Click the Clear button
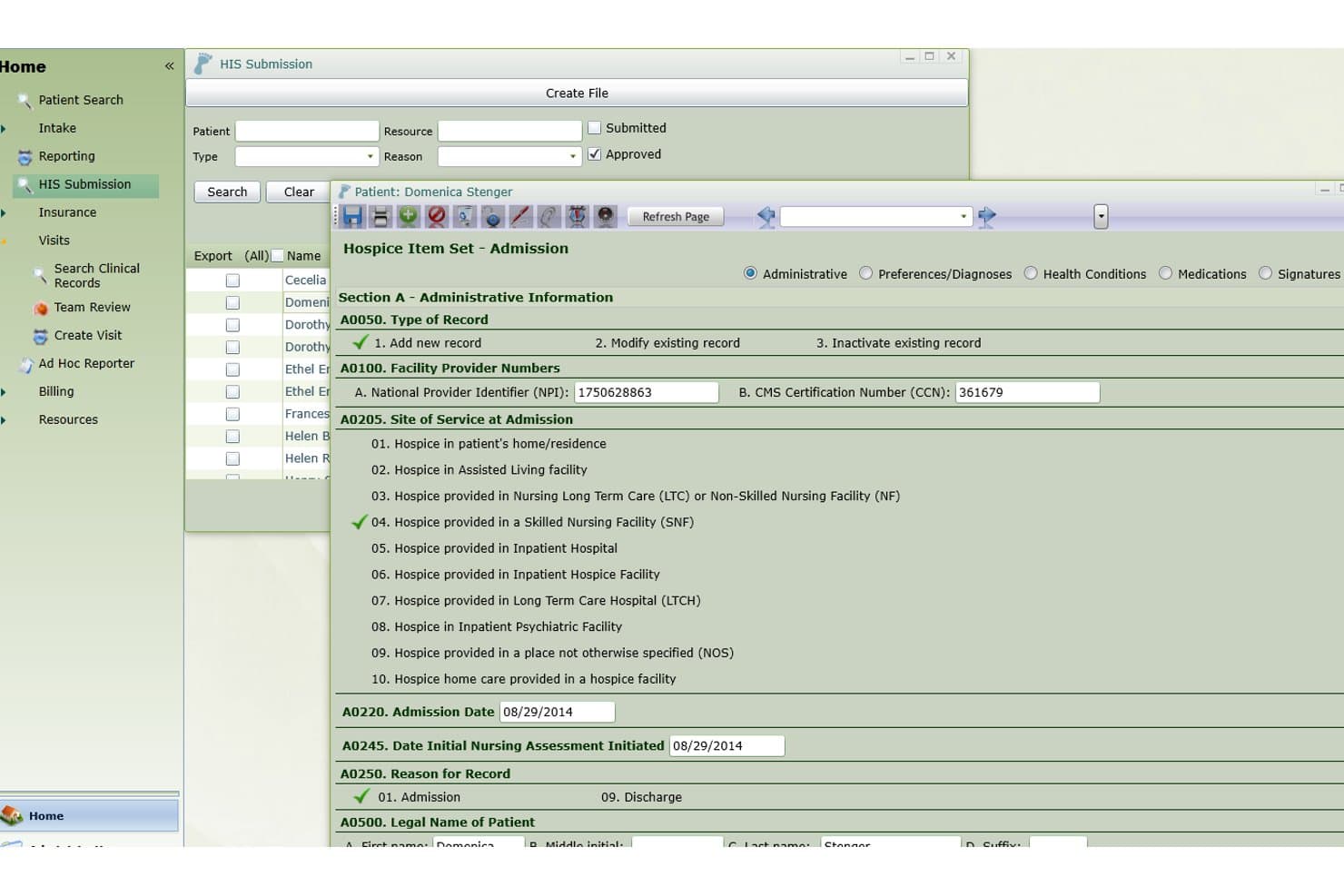Image resolution: width=1344 pixels, height=896 pixels. point(299,192)
